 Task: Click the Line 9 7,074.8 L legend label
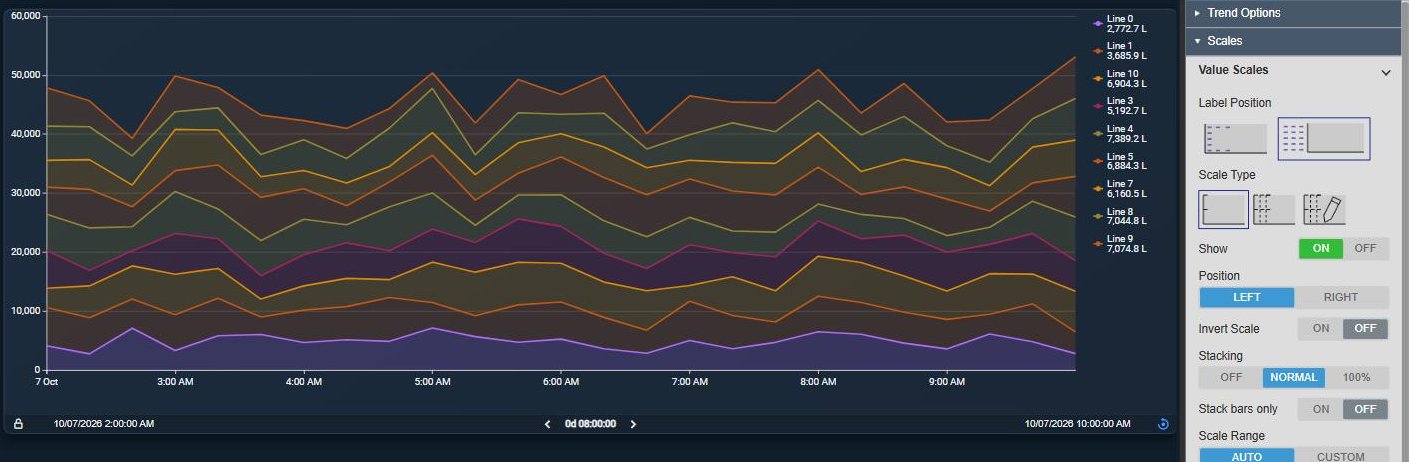tap(1126, 244)
